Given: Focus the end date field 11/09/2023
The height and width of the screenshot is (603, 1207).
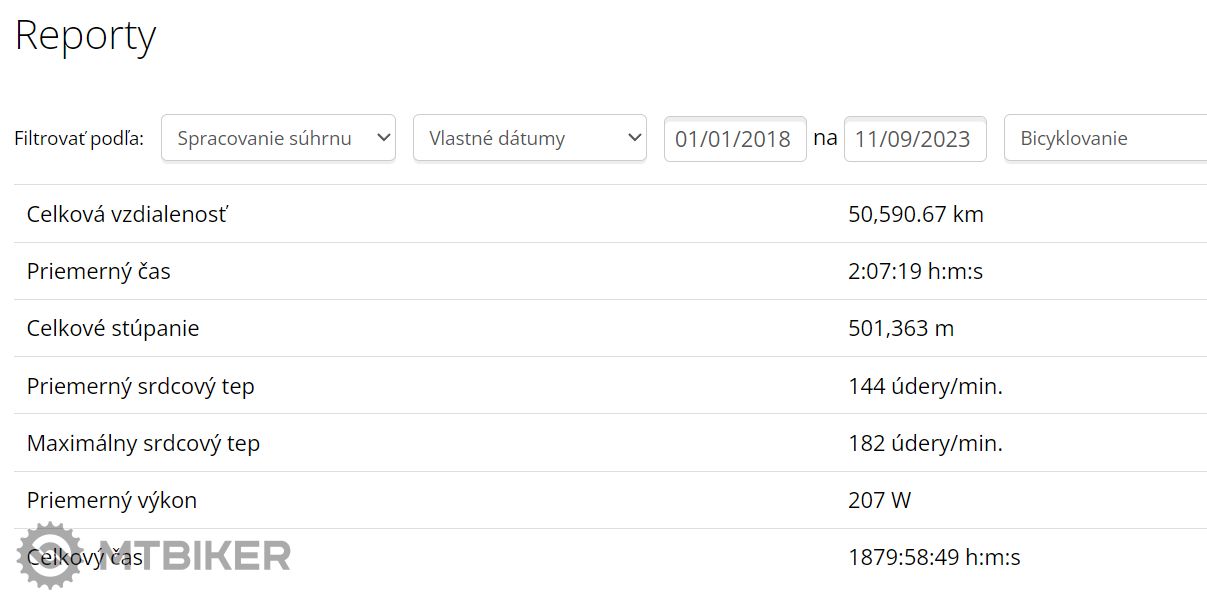Looking at the screenshot, I should tap(915, 139).
